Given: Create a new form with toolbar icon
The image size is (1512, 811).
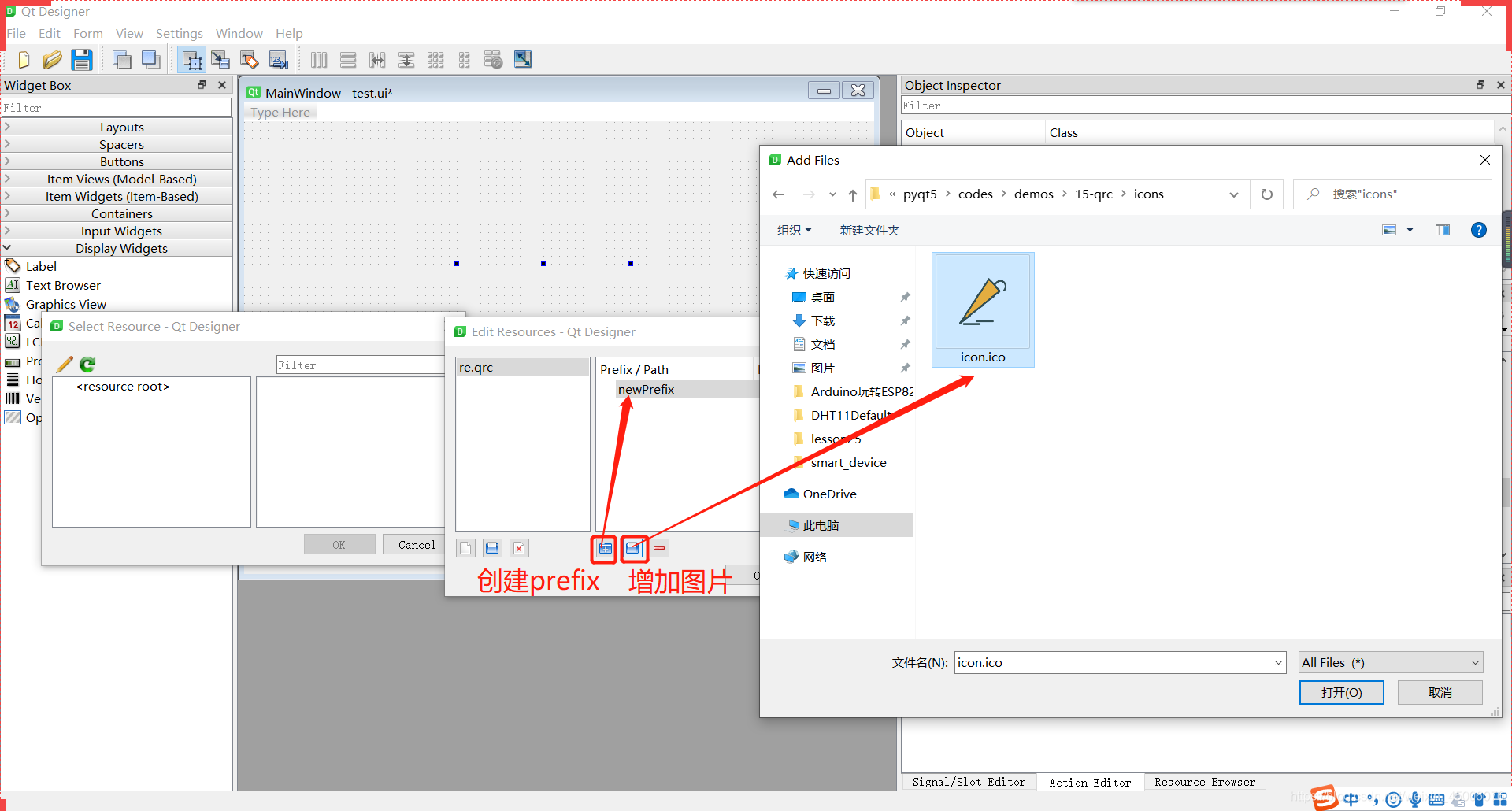Looking at the screenshot, I should coord(24,60).
